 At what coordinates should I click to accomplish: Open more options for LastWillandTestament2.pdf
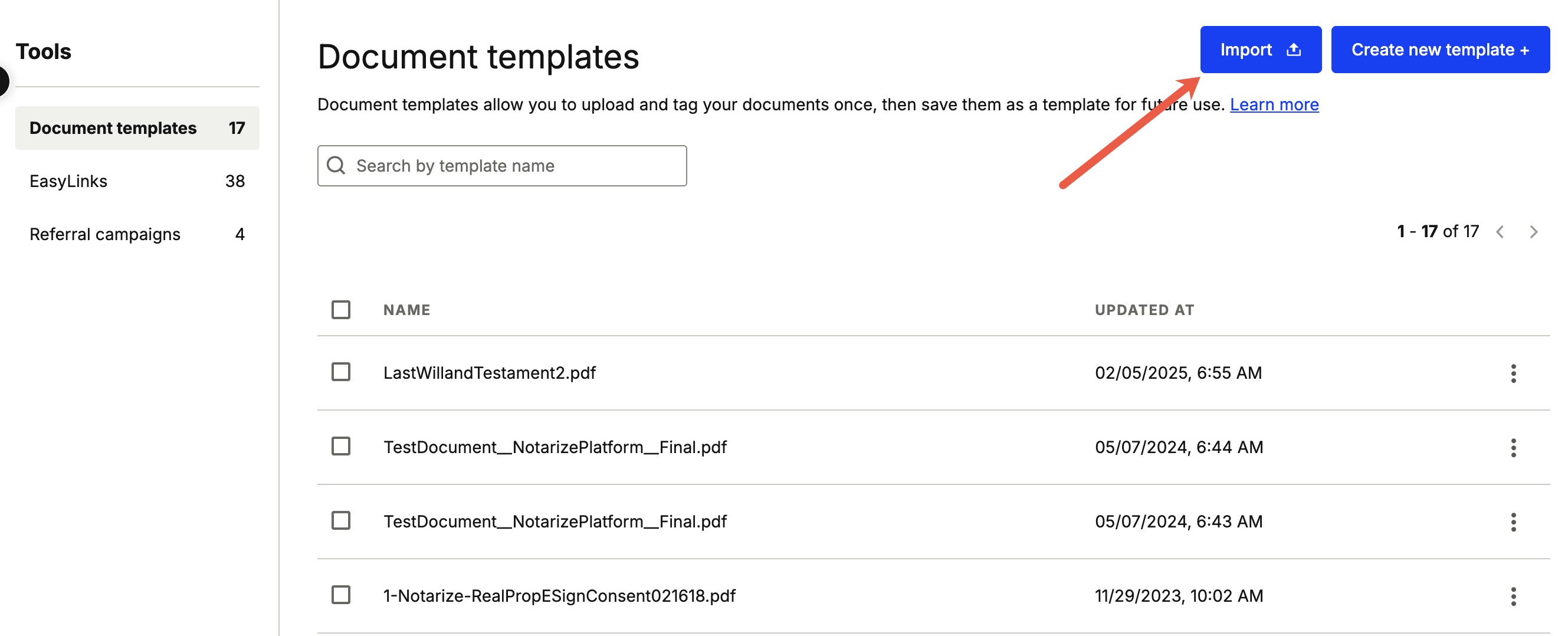[1513, 373]
